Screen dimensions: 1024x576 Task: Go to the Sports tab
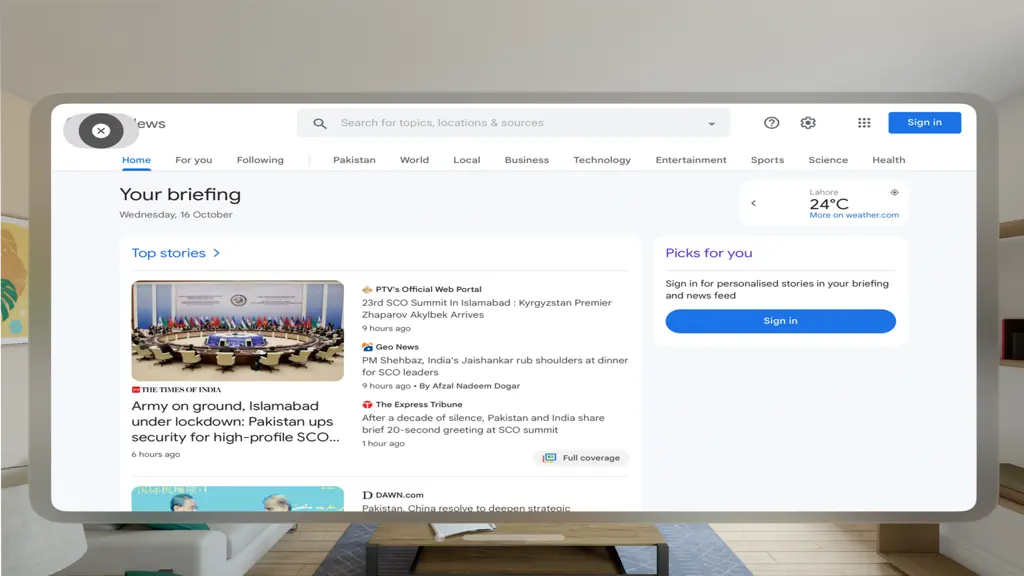(x=767, y=160)
